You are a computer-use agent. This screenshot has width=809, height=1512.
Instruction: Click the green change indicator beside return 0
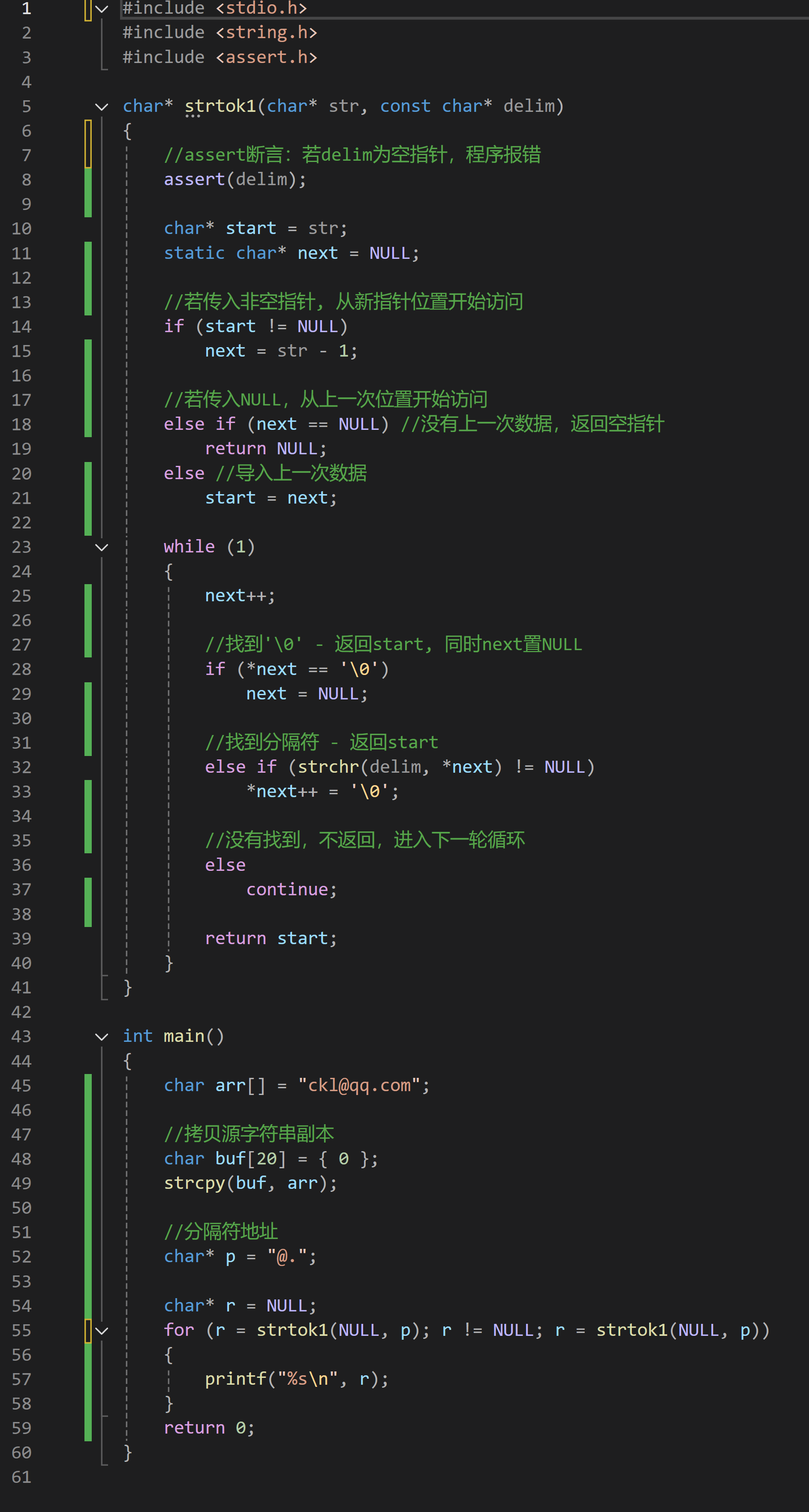pos(87,1428)
